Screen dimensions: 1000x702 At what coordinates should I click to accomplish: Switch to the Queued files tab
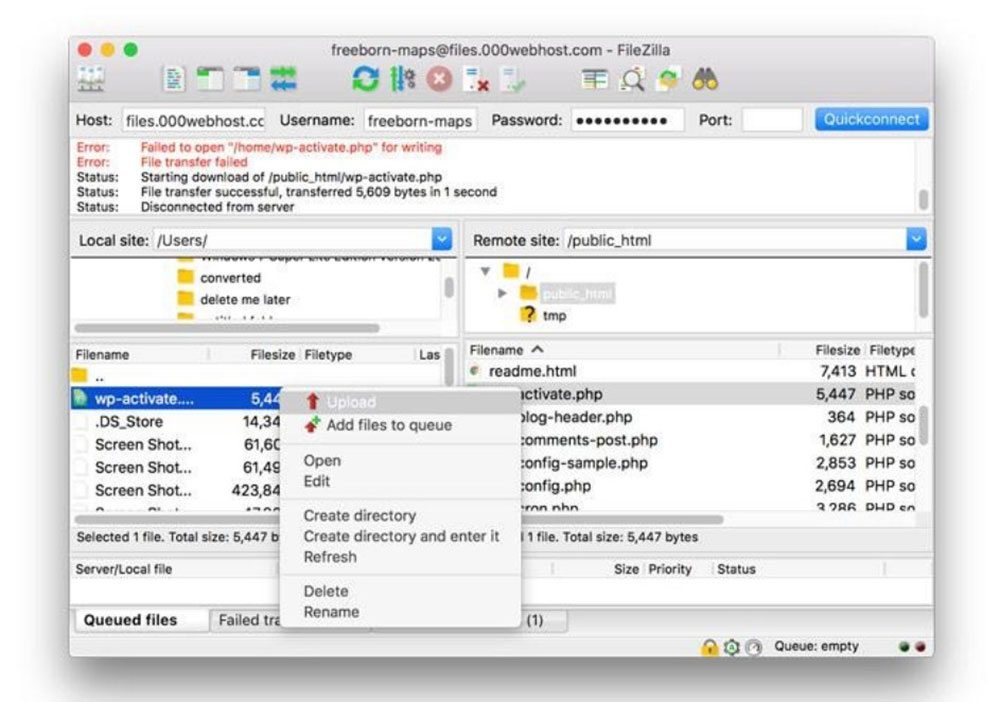coord(130,620)
